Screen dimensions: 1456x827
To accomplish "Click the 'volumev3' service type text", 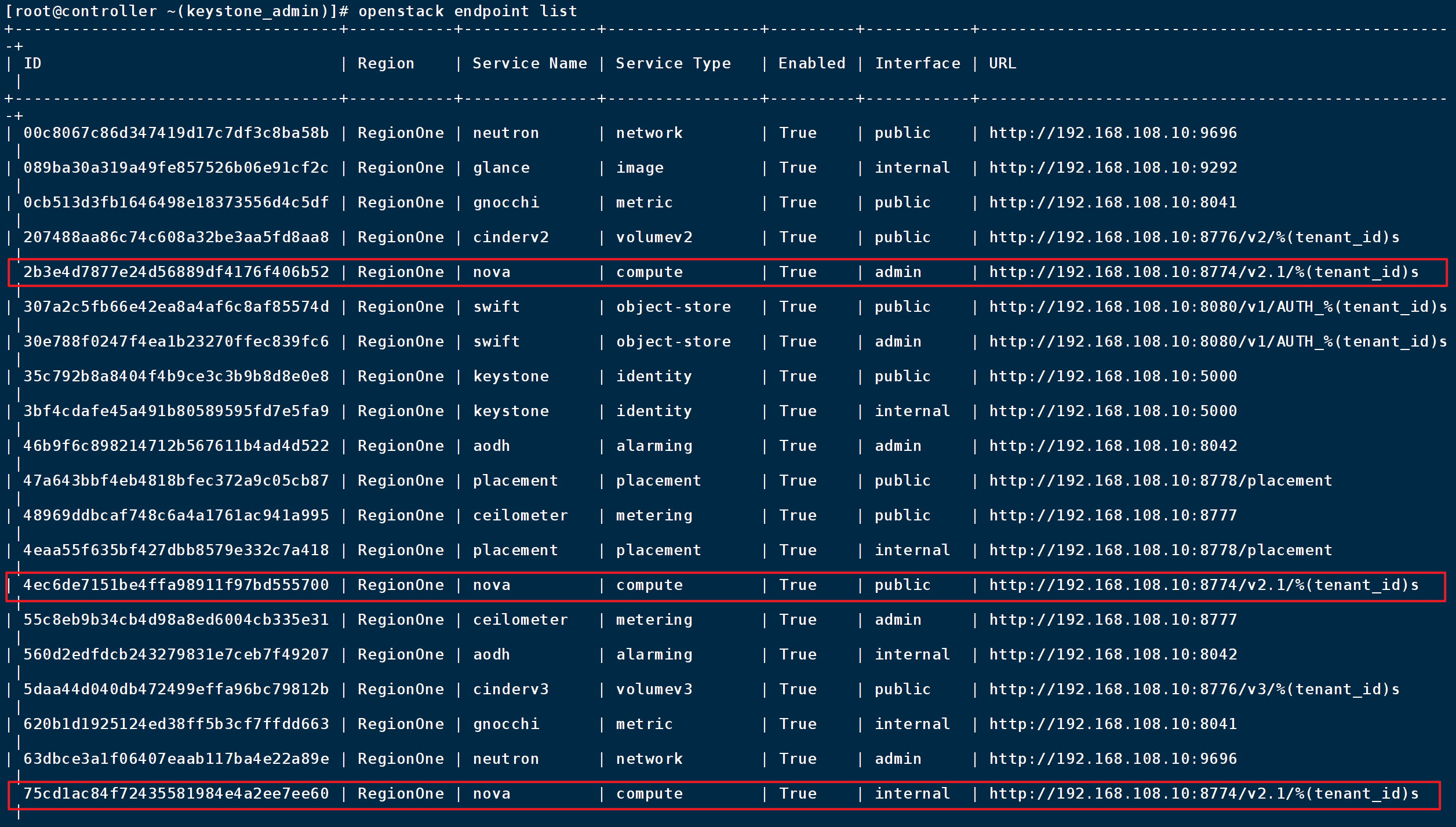I will point(654,689).
